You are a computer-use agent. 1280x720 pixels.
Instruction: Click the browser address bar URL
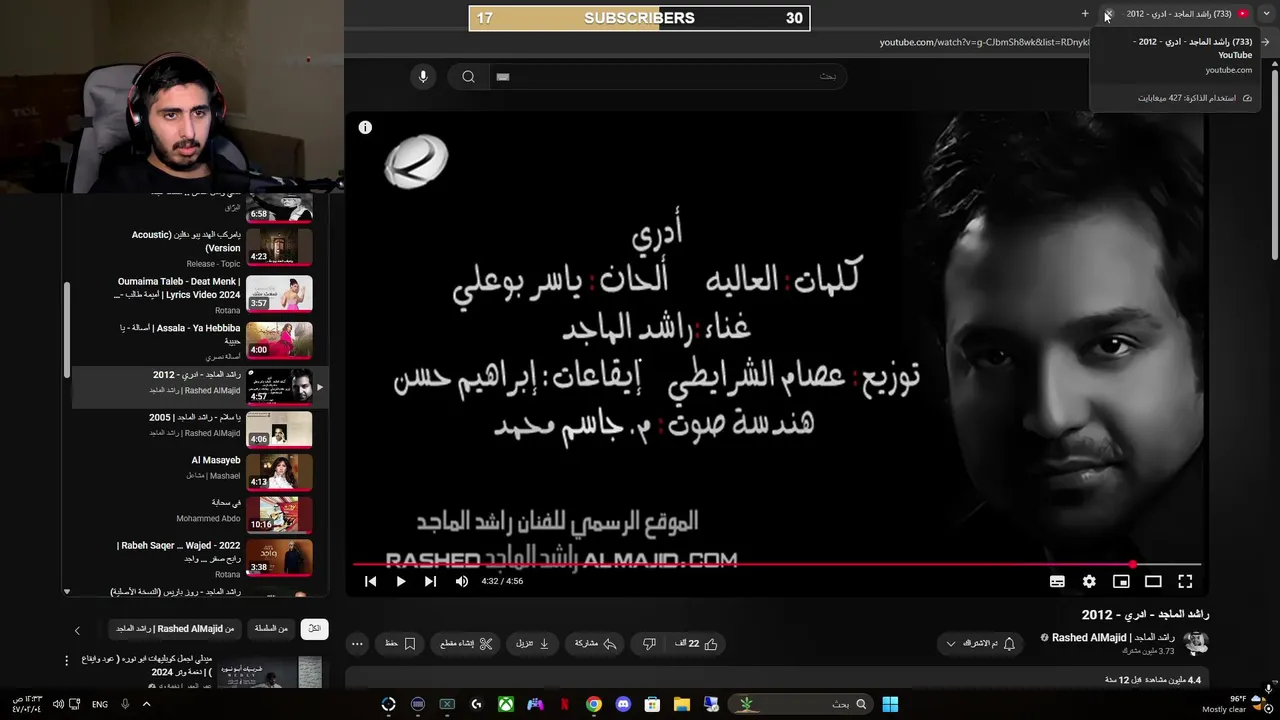point(984,42)
